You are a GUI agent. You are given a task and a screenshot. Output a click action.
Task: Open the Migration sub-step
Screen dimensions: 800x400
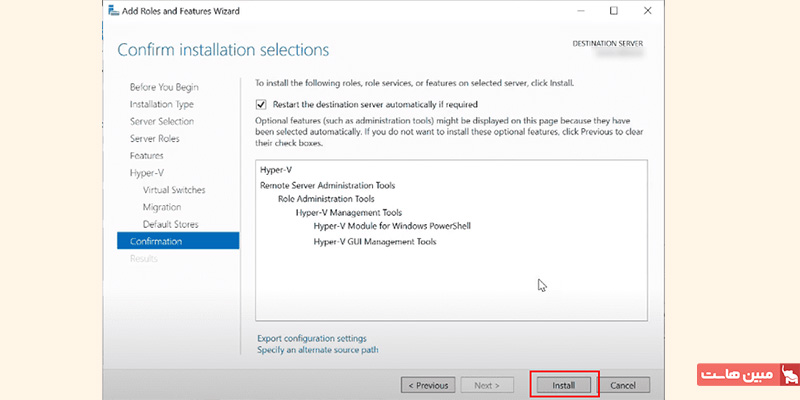(x=162, y=207)
